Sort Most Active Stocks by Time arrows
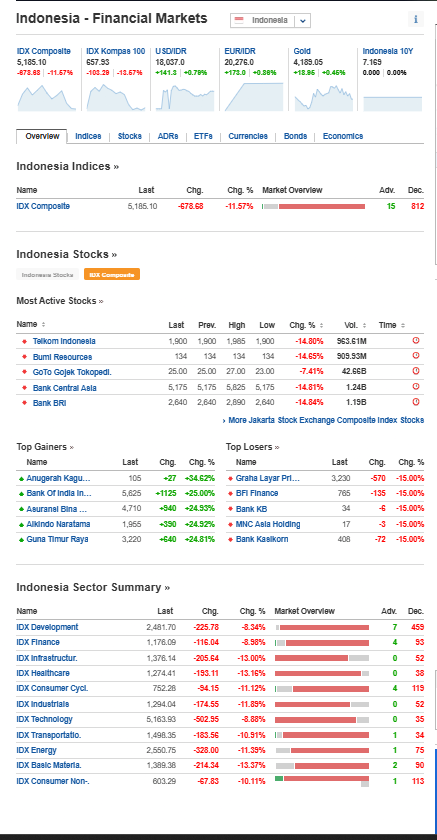The image size is (437, 840). point(403,325)
